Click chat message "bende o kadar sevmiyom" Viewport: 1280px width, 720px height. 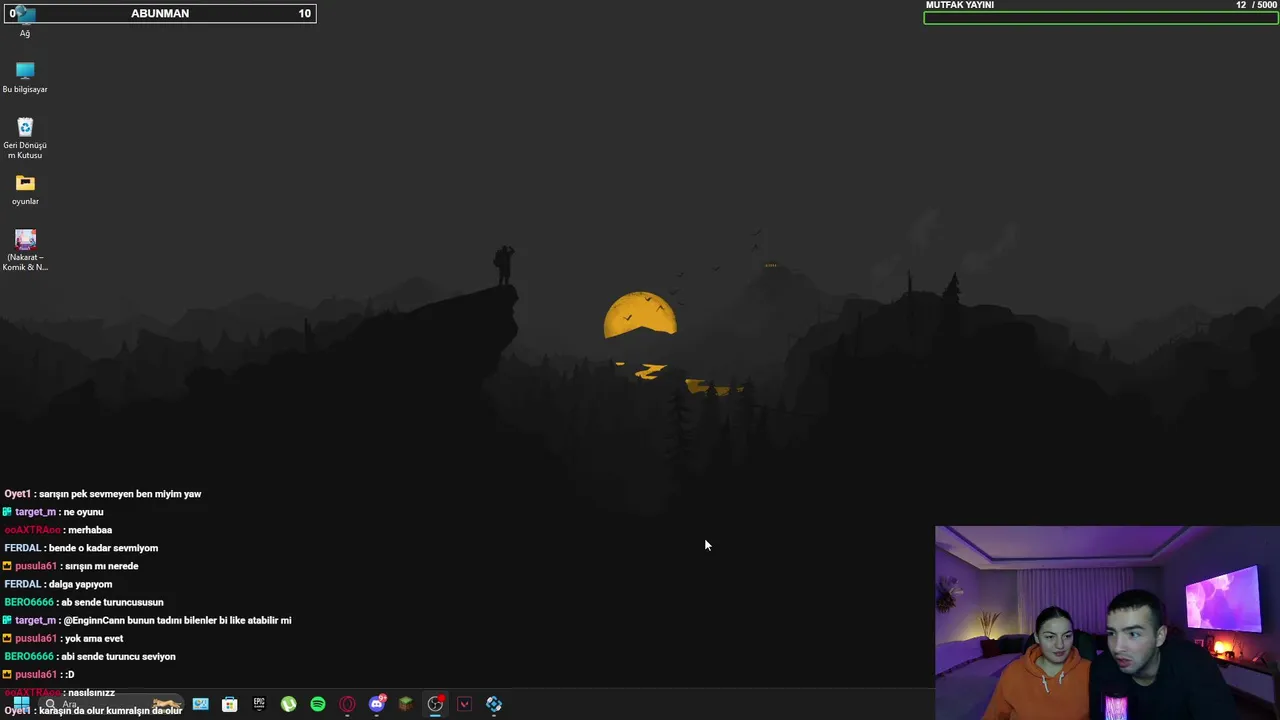click(x=103, y=548)
